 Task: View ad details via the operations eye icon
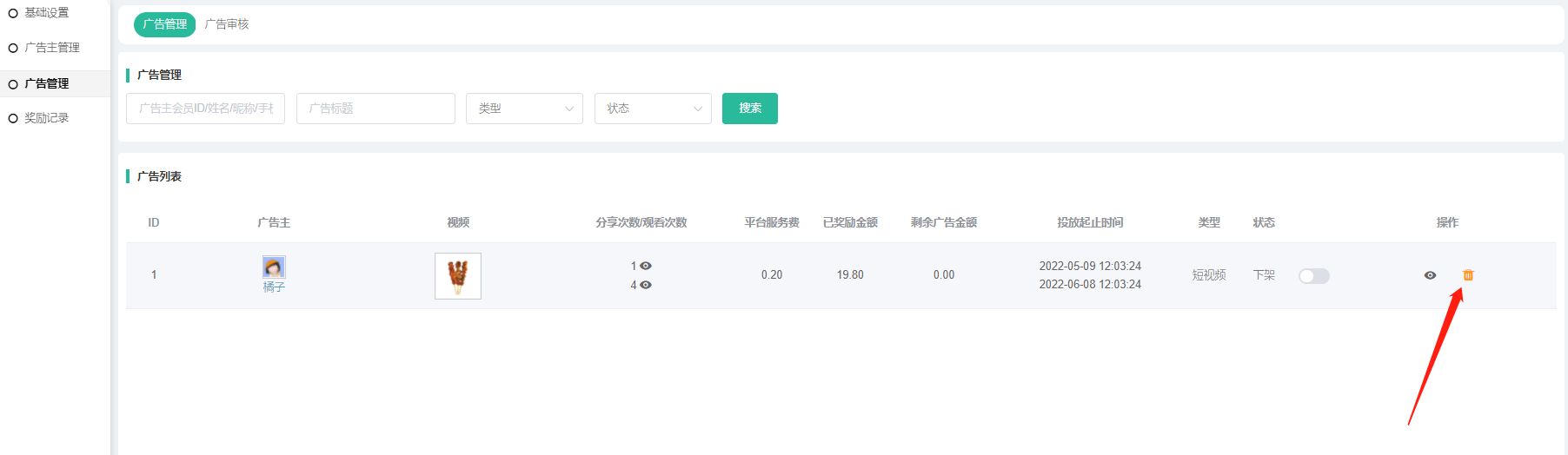[1430, 275]
